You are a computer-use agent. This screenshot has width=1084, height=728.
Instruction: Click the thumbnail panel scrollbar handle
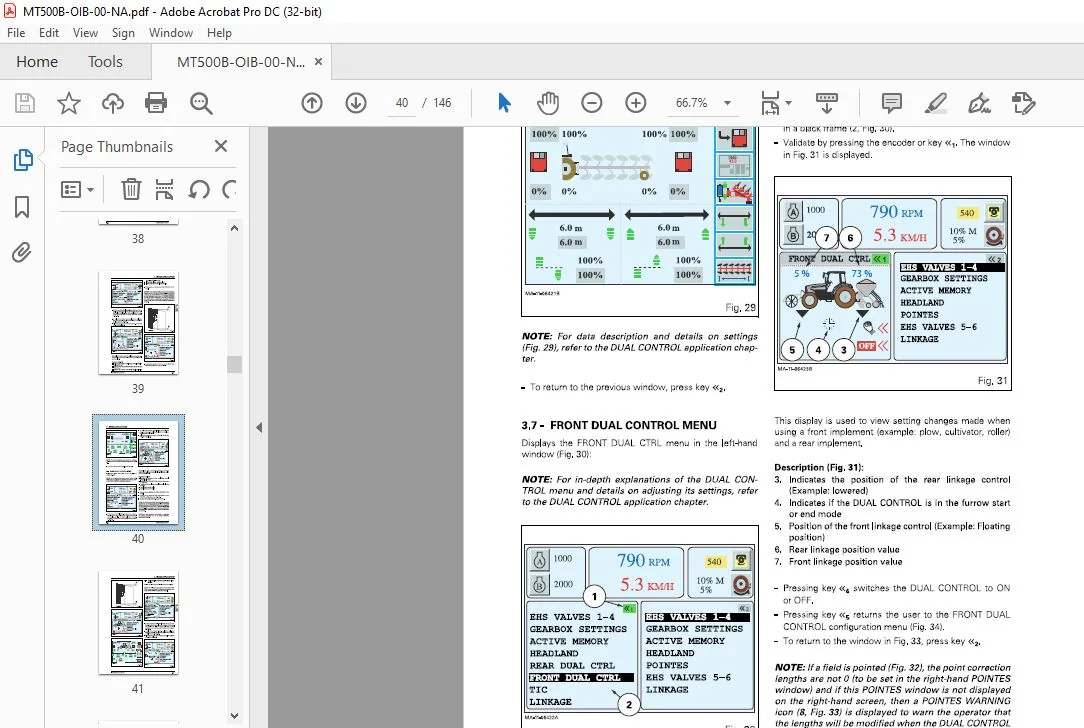pos(234,364)
